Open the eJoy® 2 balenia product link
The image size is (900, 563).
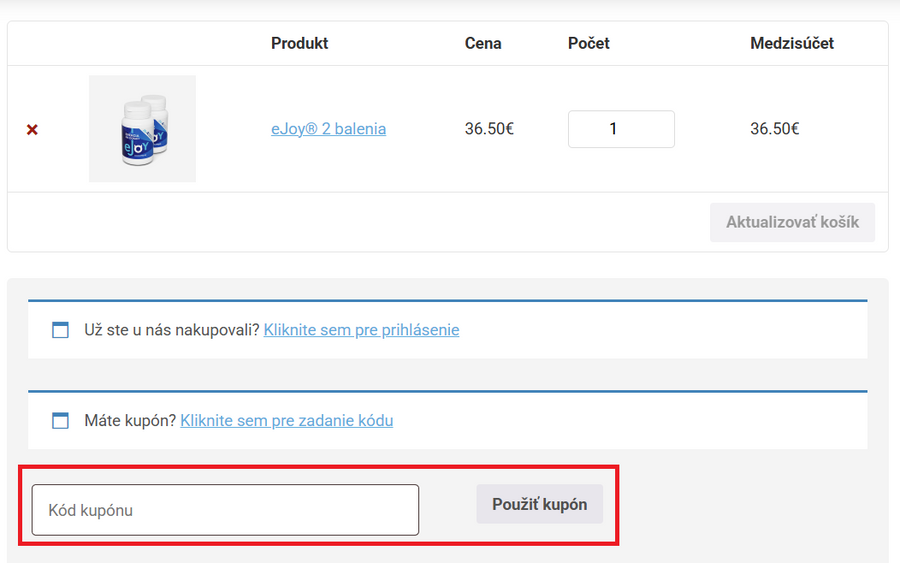point(328,129)
